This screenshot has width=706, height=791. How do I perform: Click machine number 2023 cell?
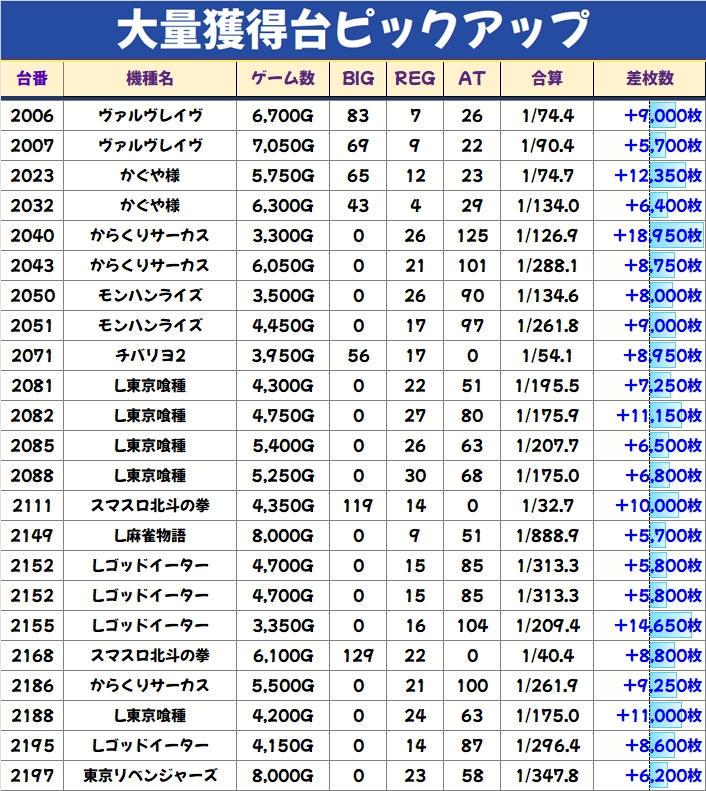32,176
